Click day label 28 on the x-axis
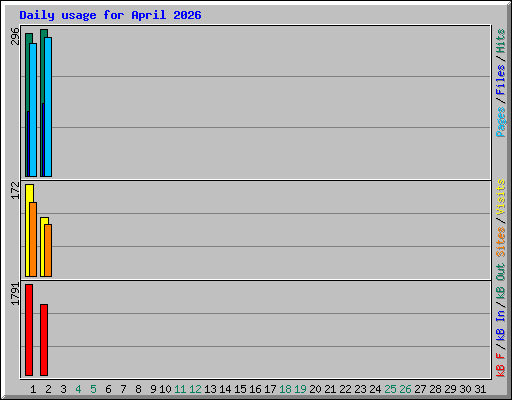 [x=435, y=389]
